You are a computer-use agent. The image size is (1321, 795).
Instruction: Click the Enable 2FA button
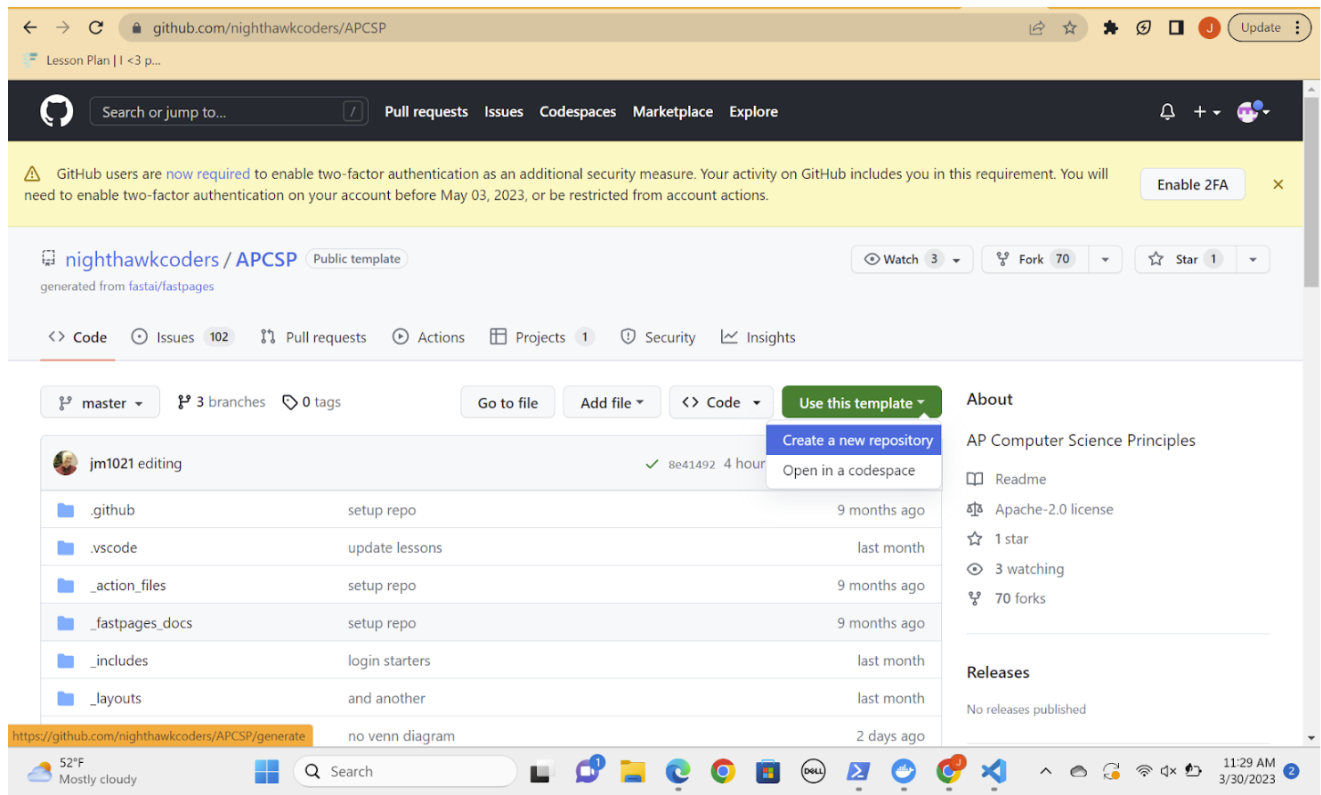tap(1192, 184)
